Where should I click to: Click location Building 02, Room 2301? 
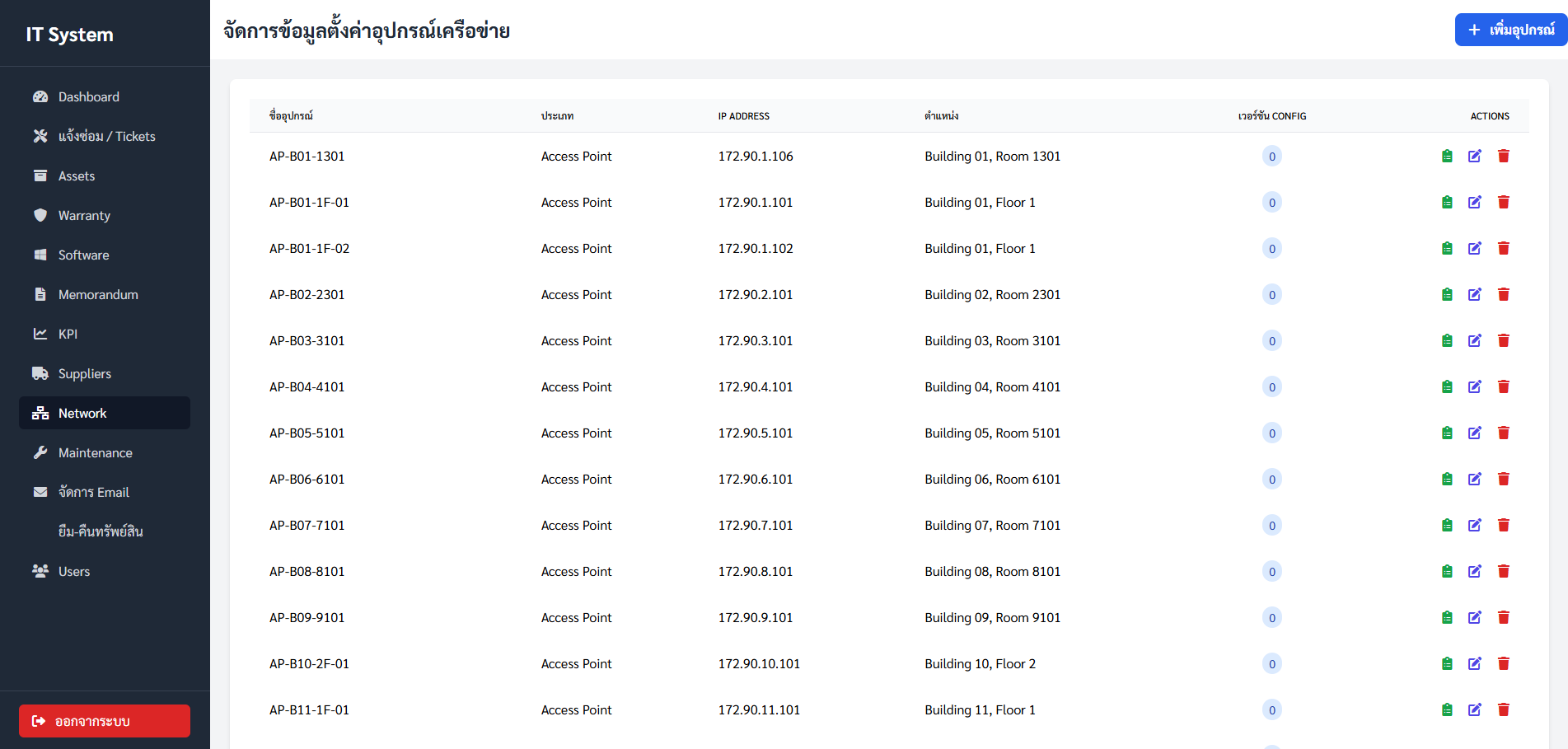click(x=993, y=294)
